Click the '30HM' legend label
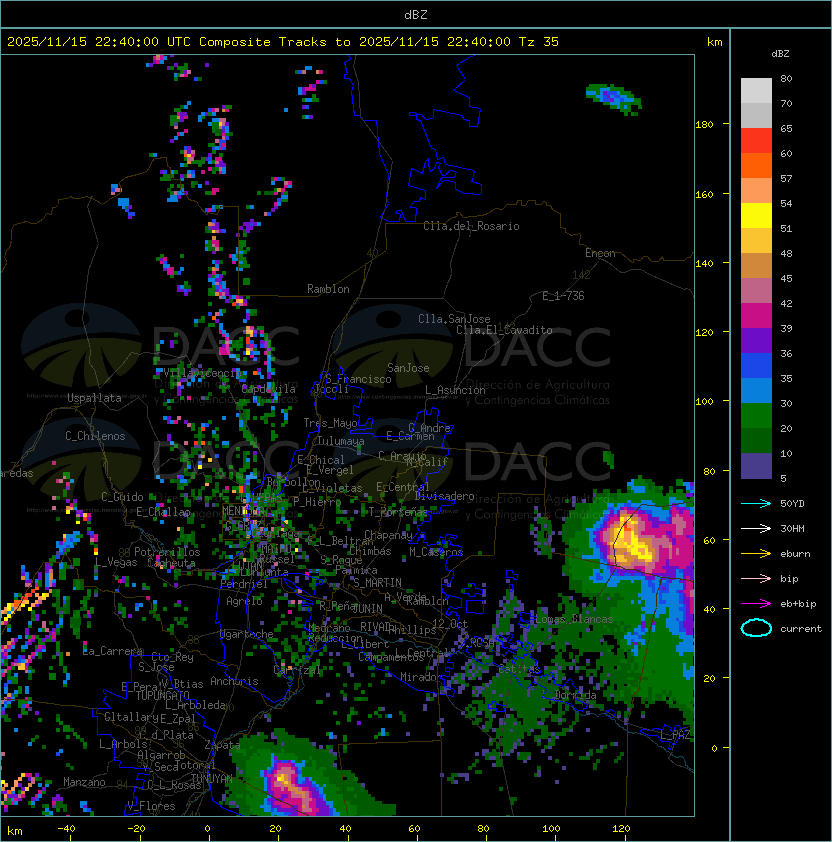The width and height of the screenshot is (832, 842). coord(792,528)
